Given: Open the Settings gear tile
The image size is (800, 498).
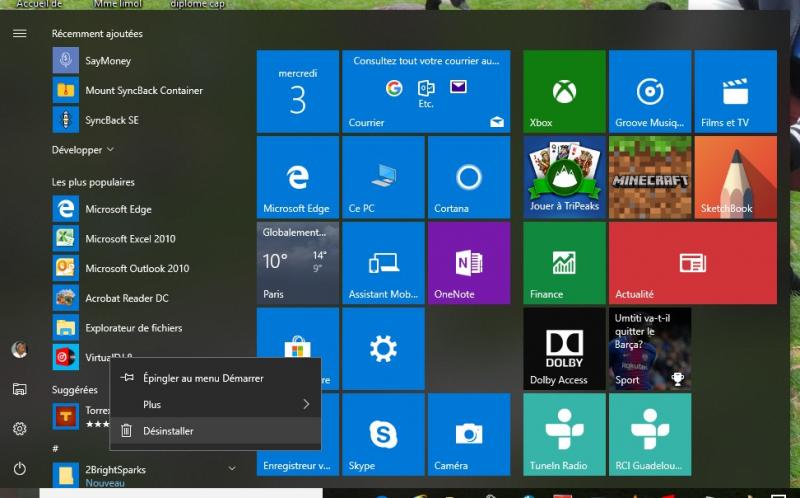Looking at the screenshot, I should point(383,348).
